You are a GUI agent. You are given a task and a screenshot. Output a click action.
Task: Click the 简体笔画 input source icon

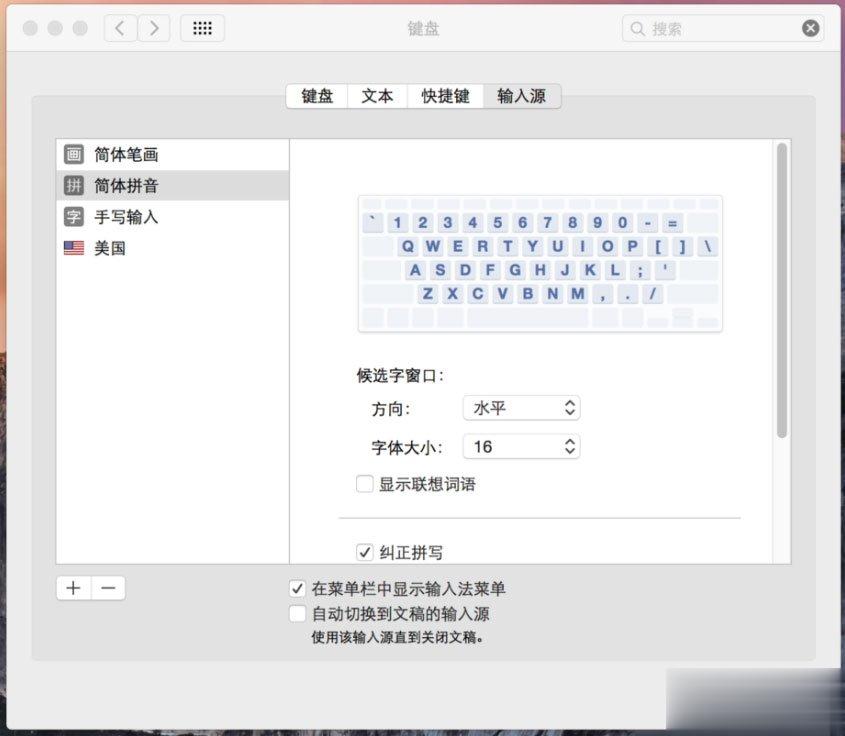pos(74,155)
